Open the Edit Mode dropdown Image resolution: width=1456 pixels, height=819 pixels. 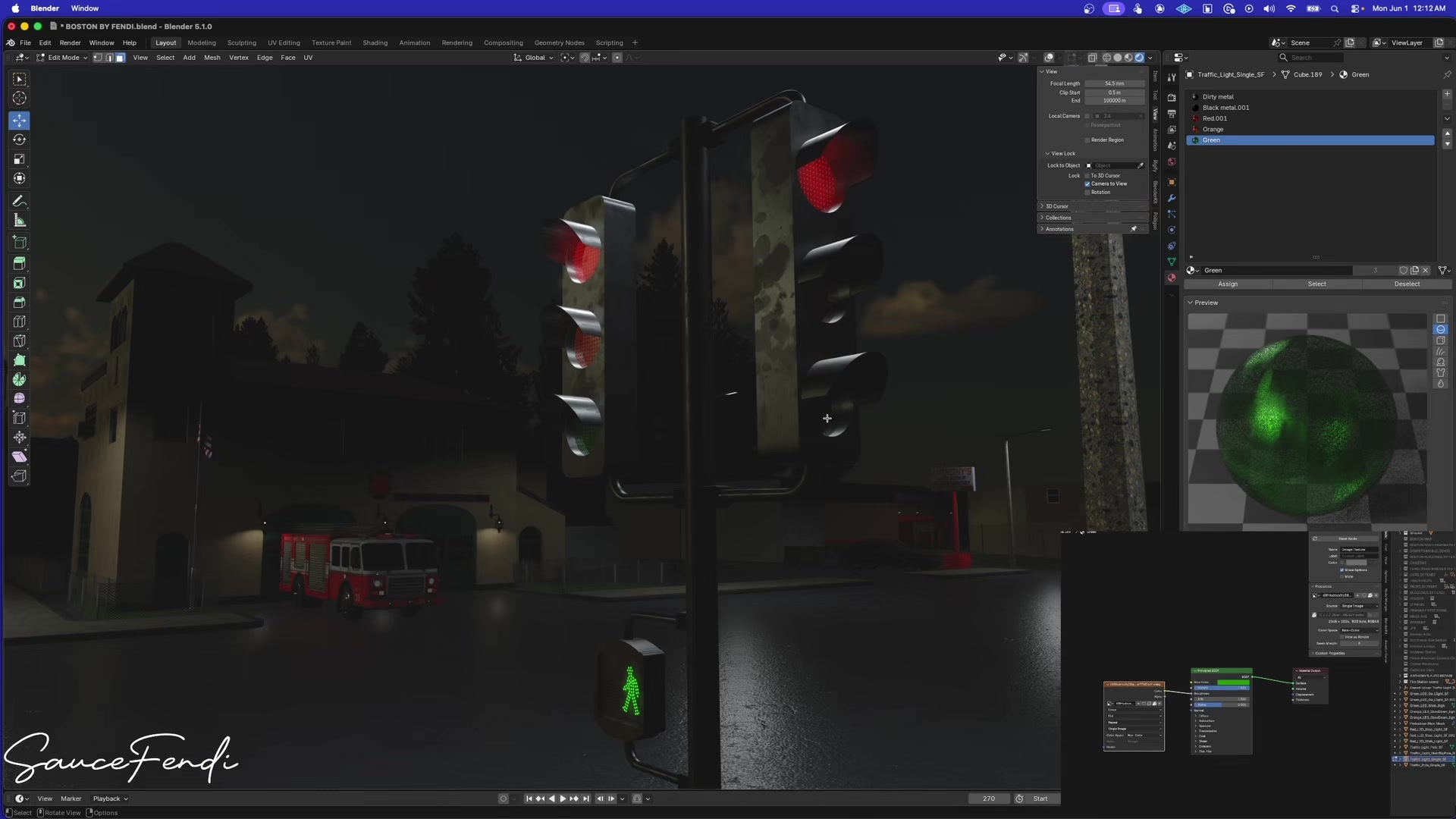click(x=62, y=58)
